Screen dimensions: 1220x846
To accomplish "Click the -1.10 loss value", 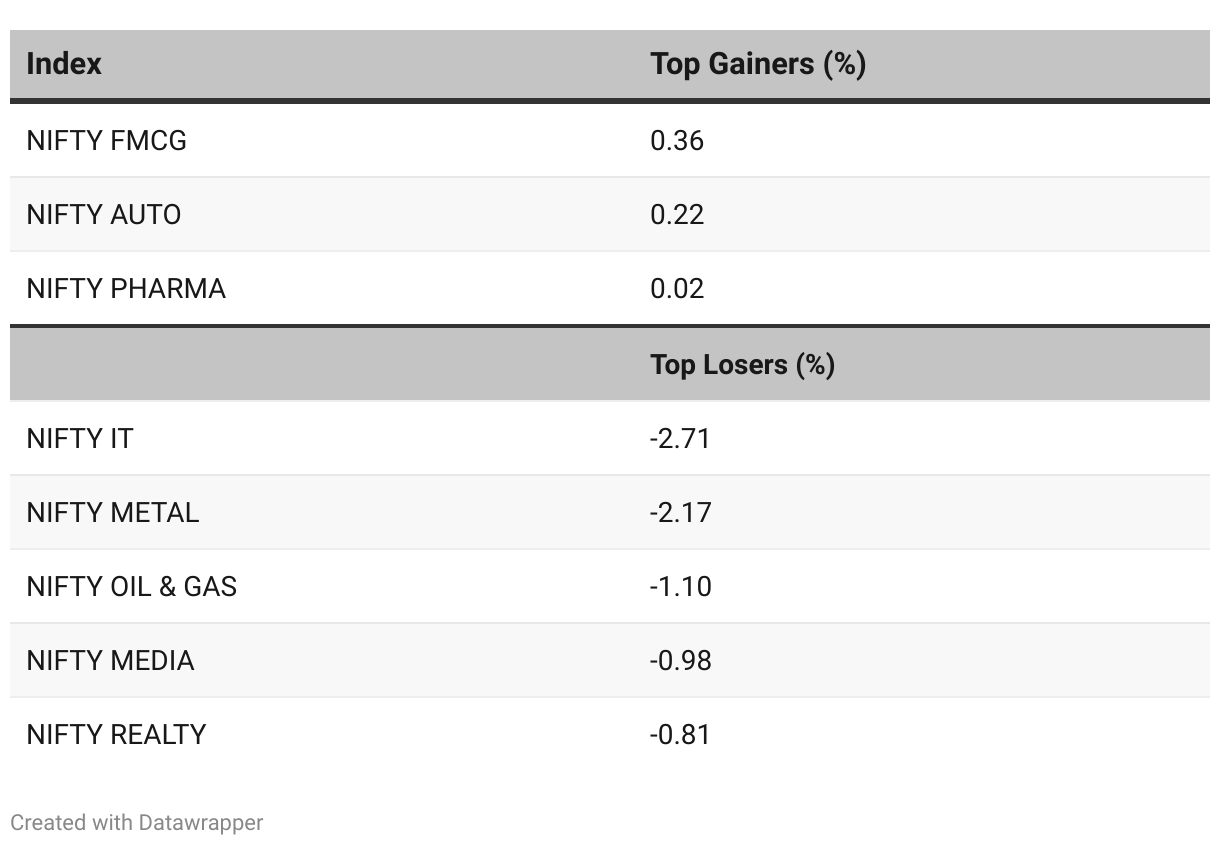I will coord(680,587).
